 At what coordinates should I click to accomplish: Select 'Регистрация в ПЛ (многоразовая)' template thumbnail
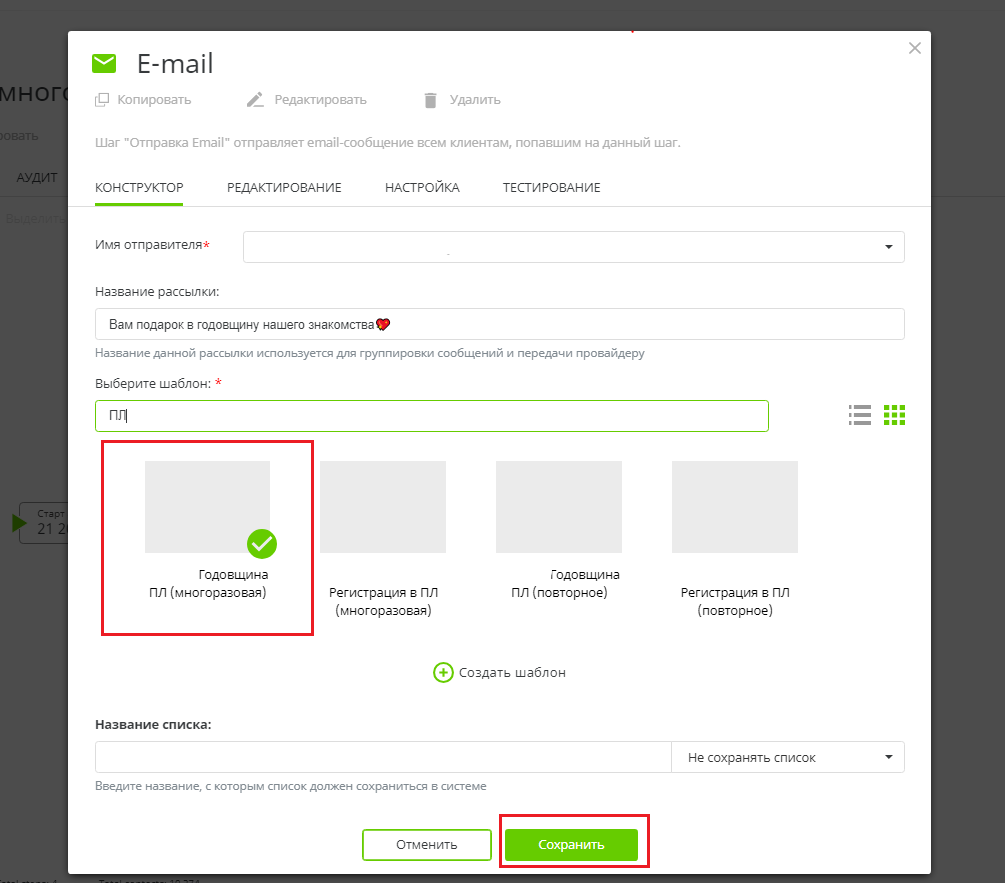383,507
